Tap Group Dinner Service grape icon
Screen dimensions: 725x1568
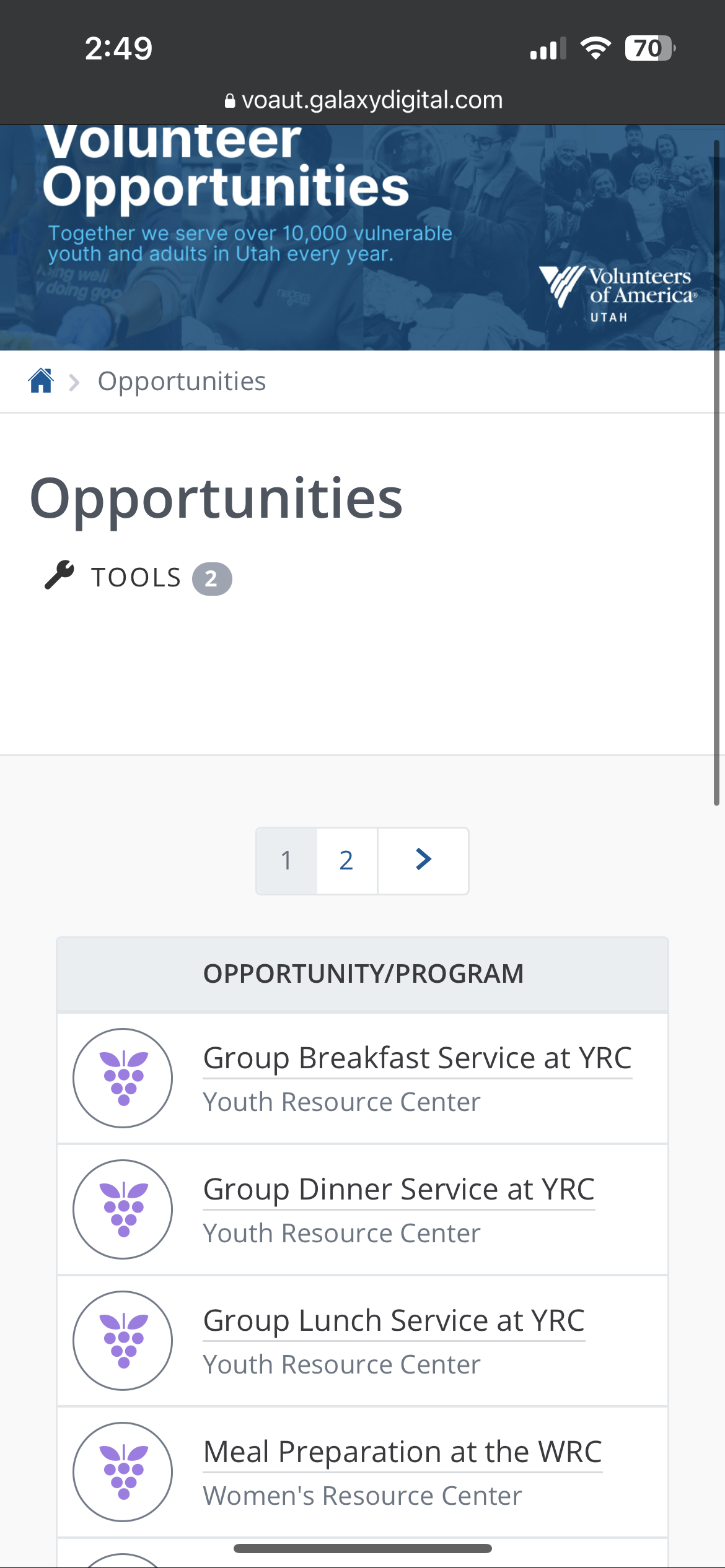(x=123, y=1209)
